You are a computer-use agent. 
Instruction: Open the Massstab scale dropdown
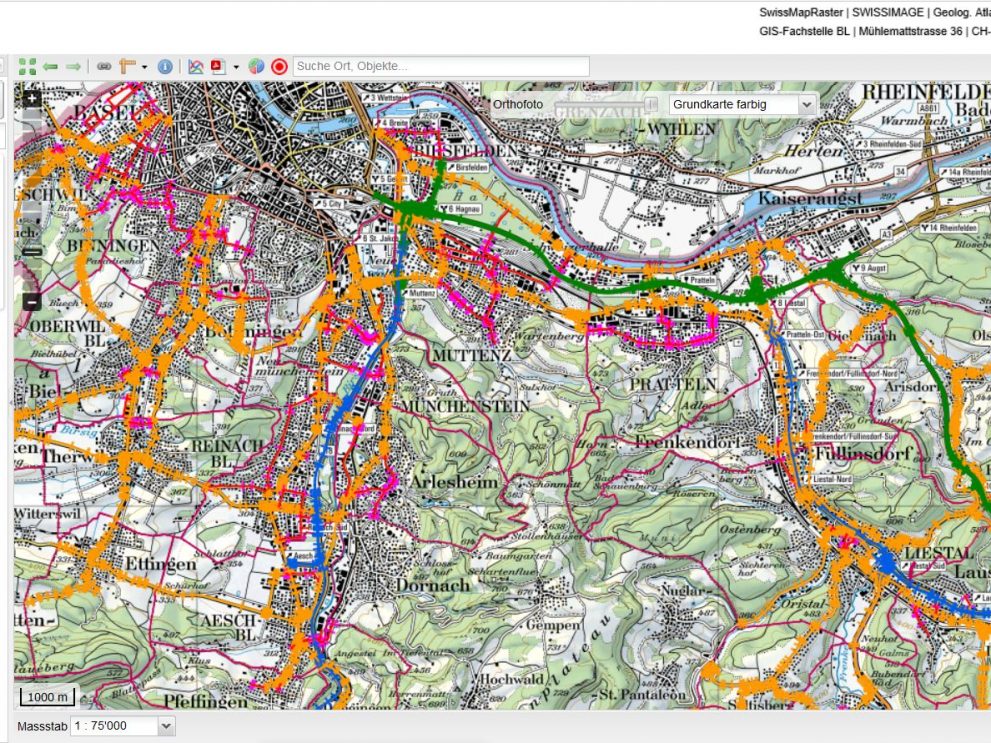pos(166,726)
